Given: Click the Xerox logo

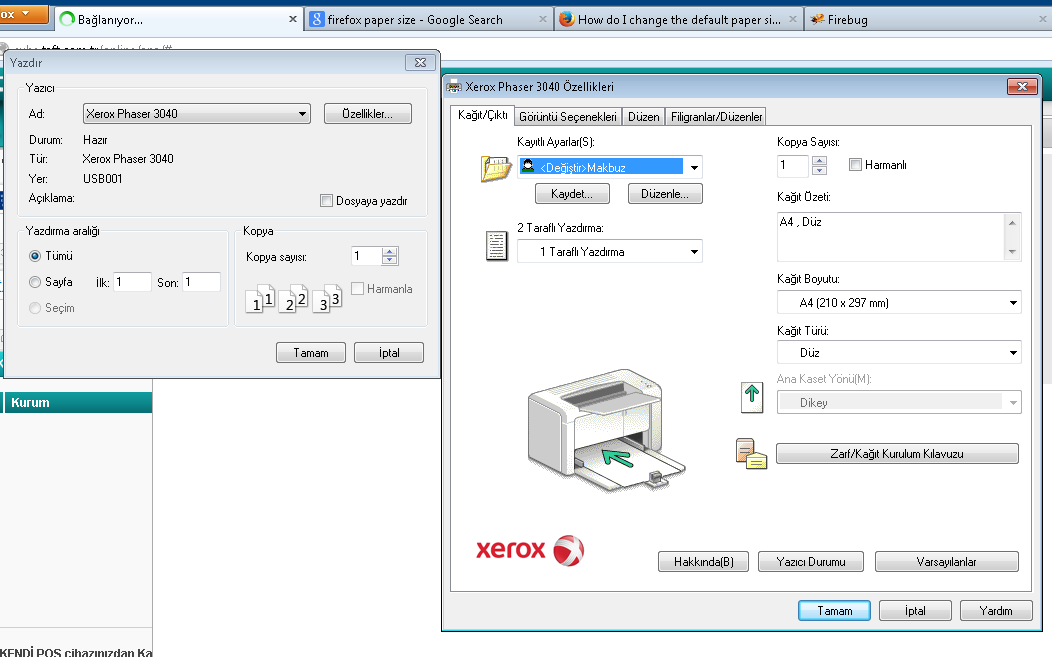Looking at the screenshot, I should click(530, 550).
